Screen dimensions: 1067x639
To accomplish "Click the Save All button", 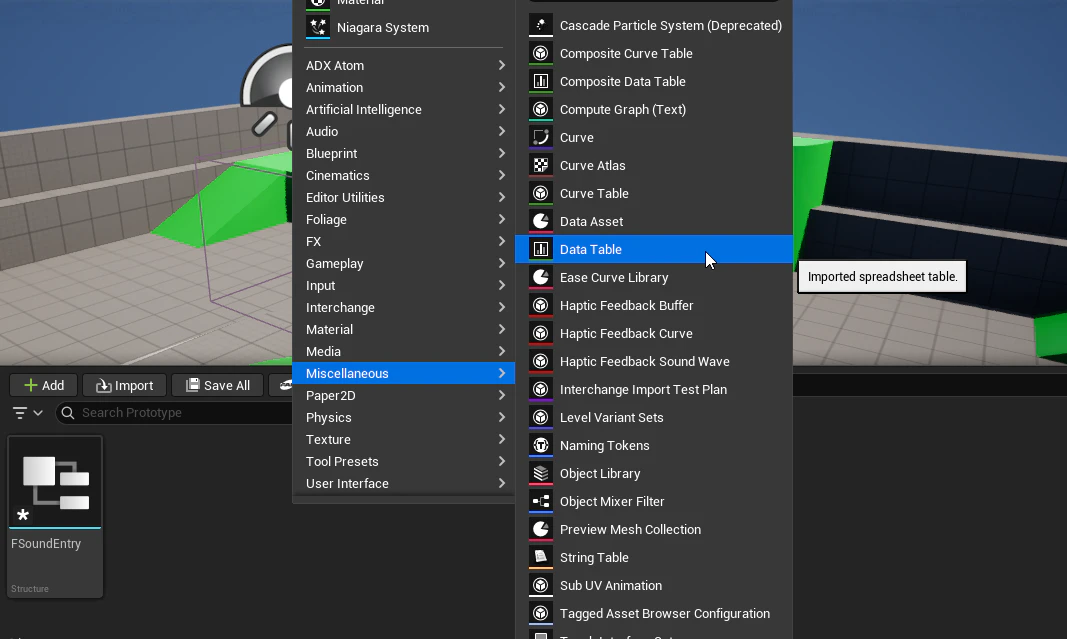I will 218,385.
